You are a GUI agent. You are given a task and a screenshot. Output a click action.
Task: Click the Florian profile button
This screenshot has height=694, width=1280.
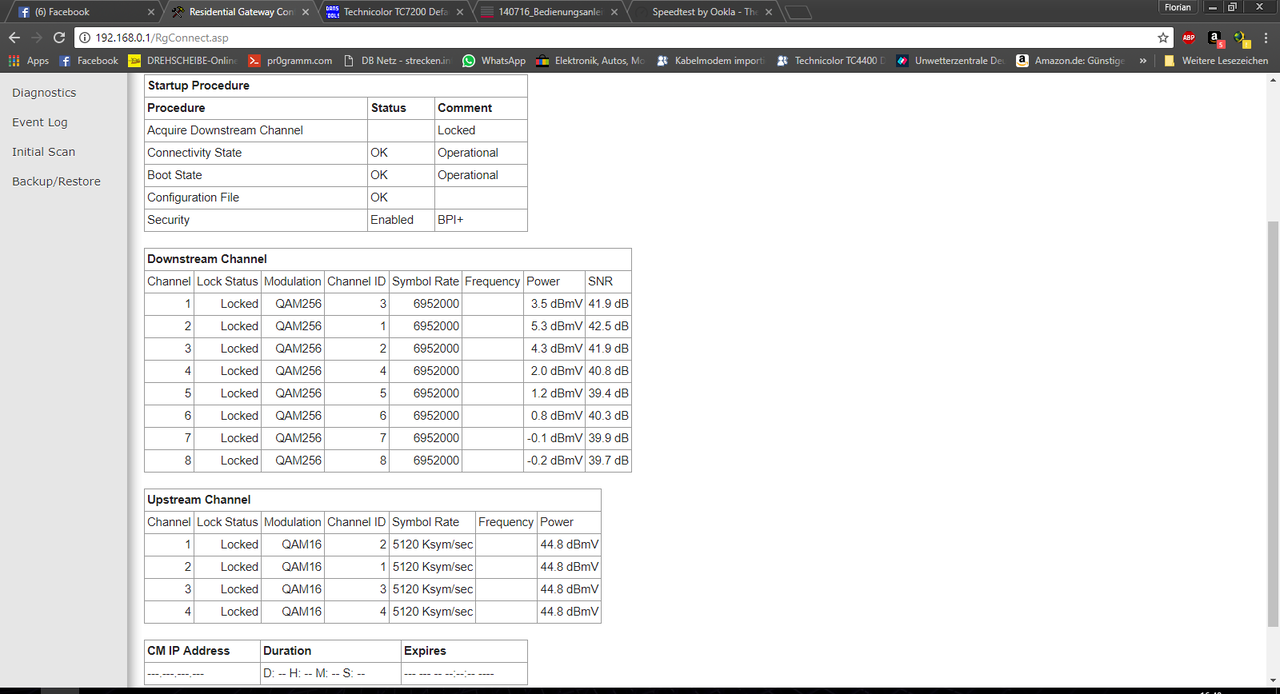1178,7
